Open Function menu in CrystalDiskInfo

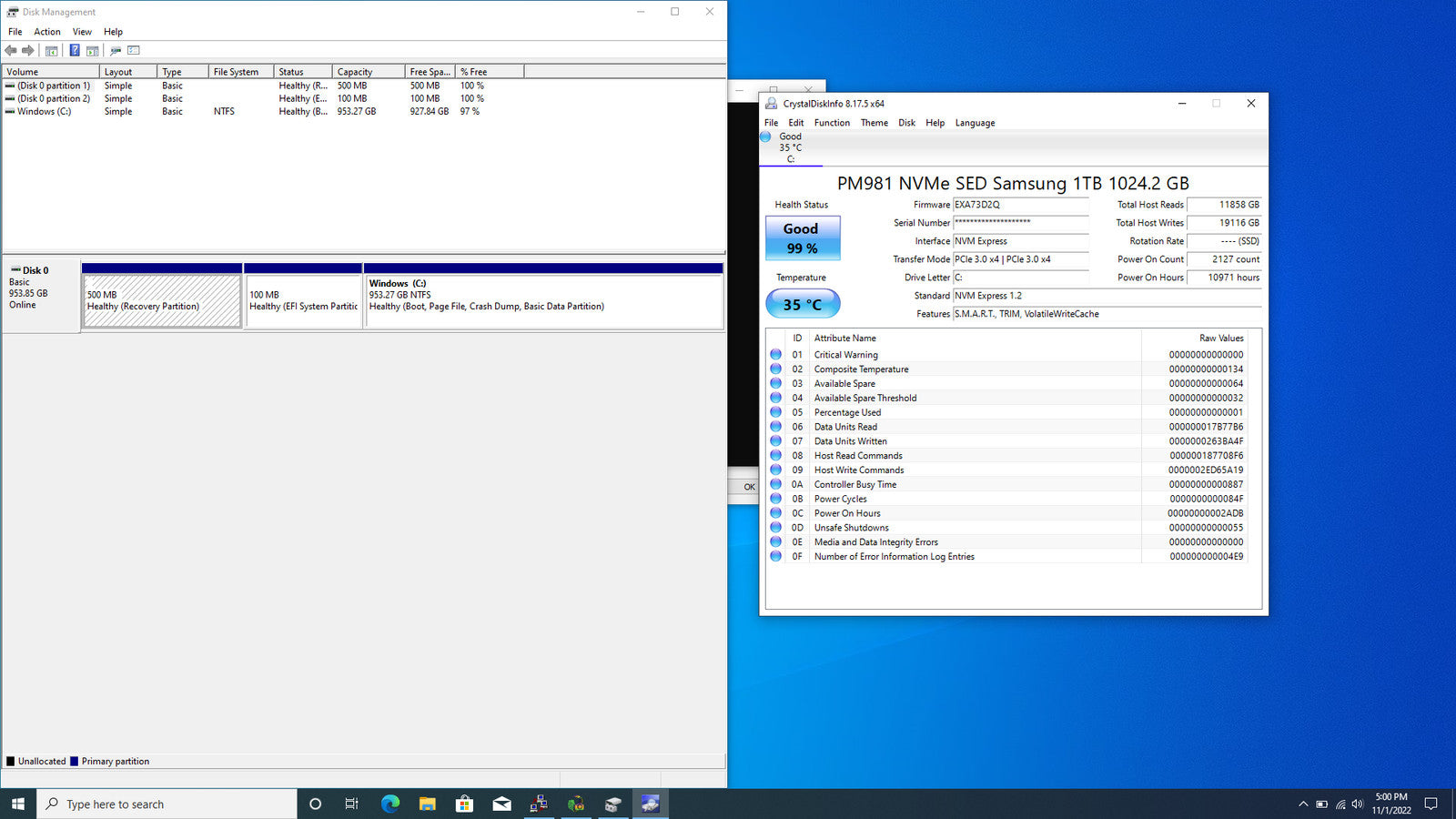click(832, 123)
